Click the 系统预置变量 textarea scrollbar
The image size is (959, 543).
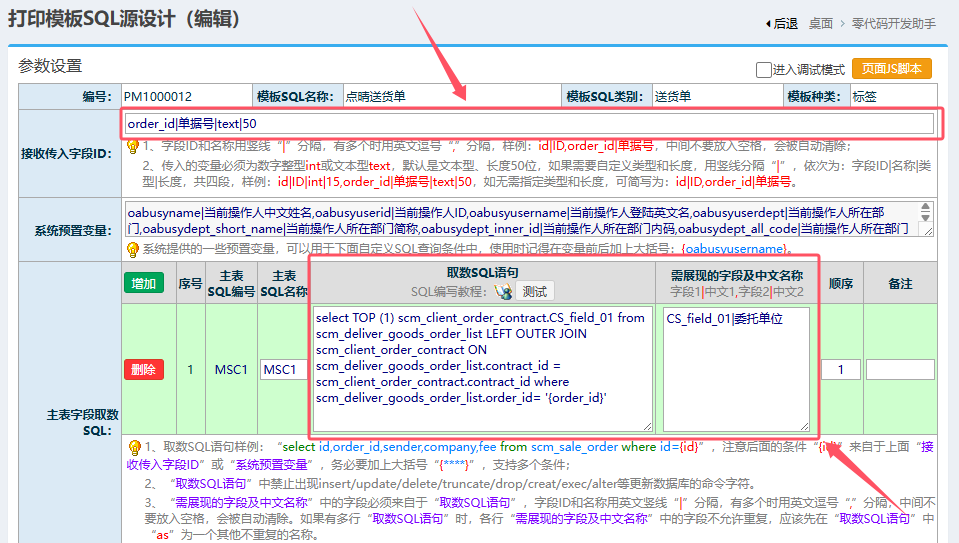click(928, 219)
